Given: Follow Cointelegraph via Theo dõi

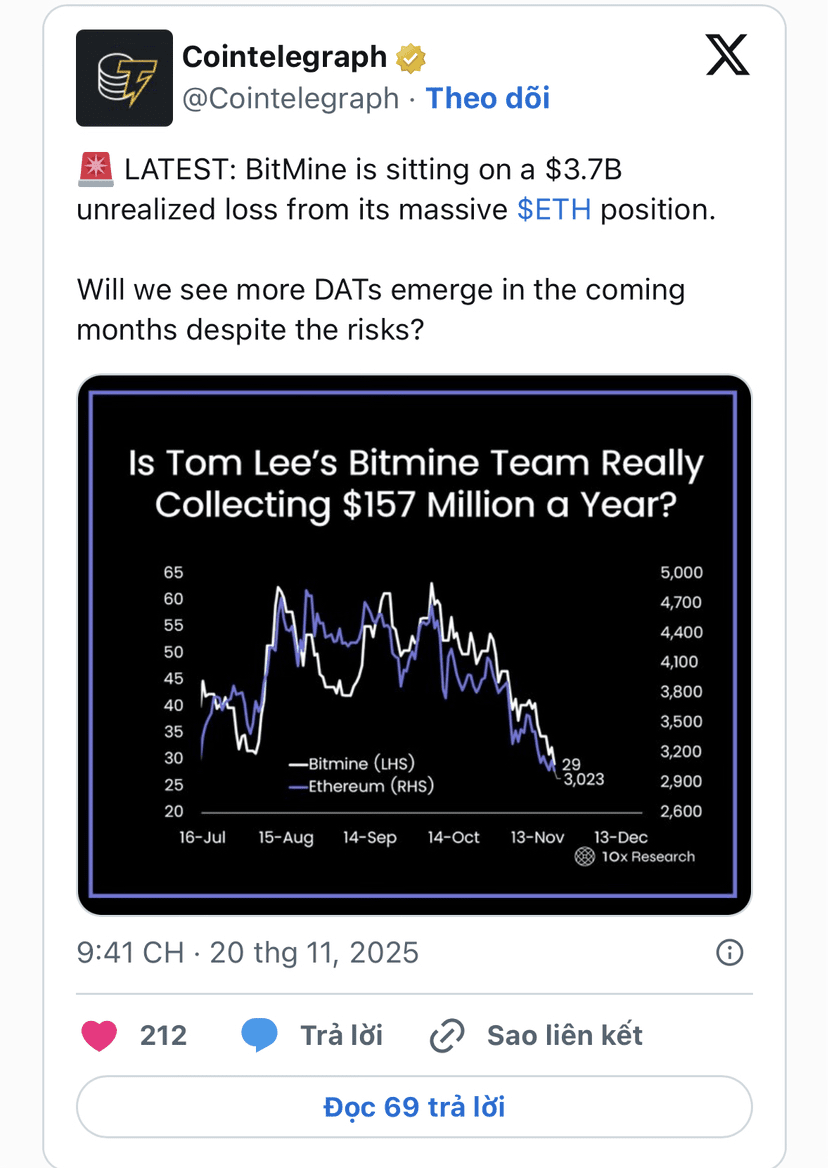Looking at the screenshot, I should click(x=487, y=98).
